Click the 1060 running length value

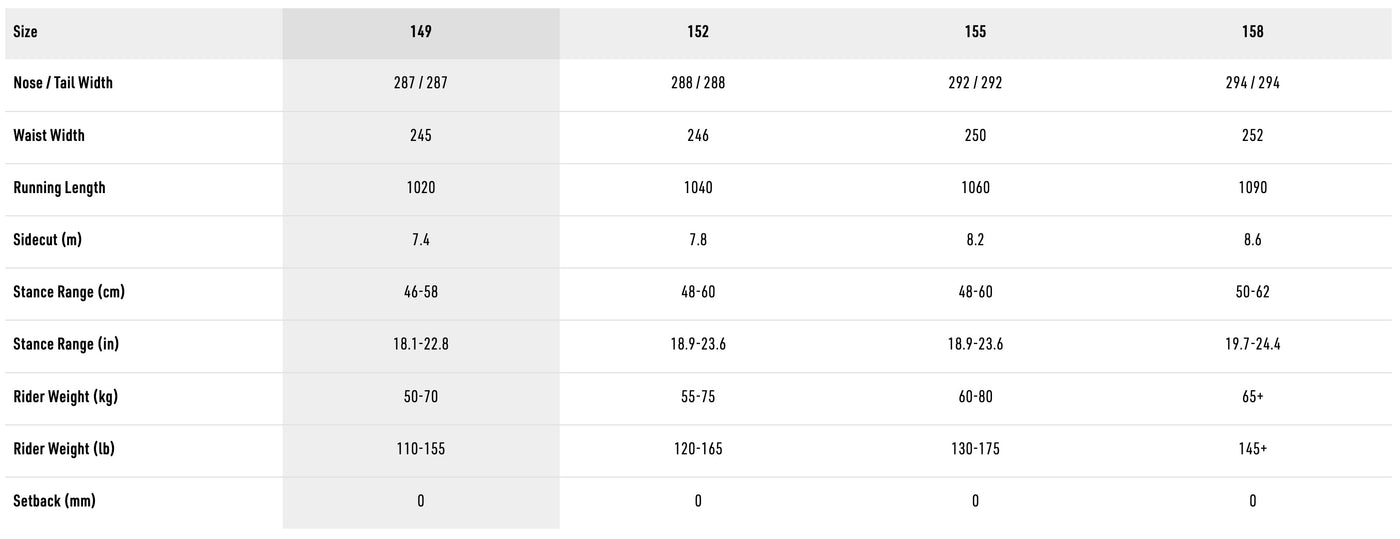click(x=975, y=188)
